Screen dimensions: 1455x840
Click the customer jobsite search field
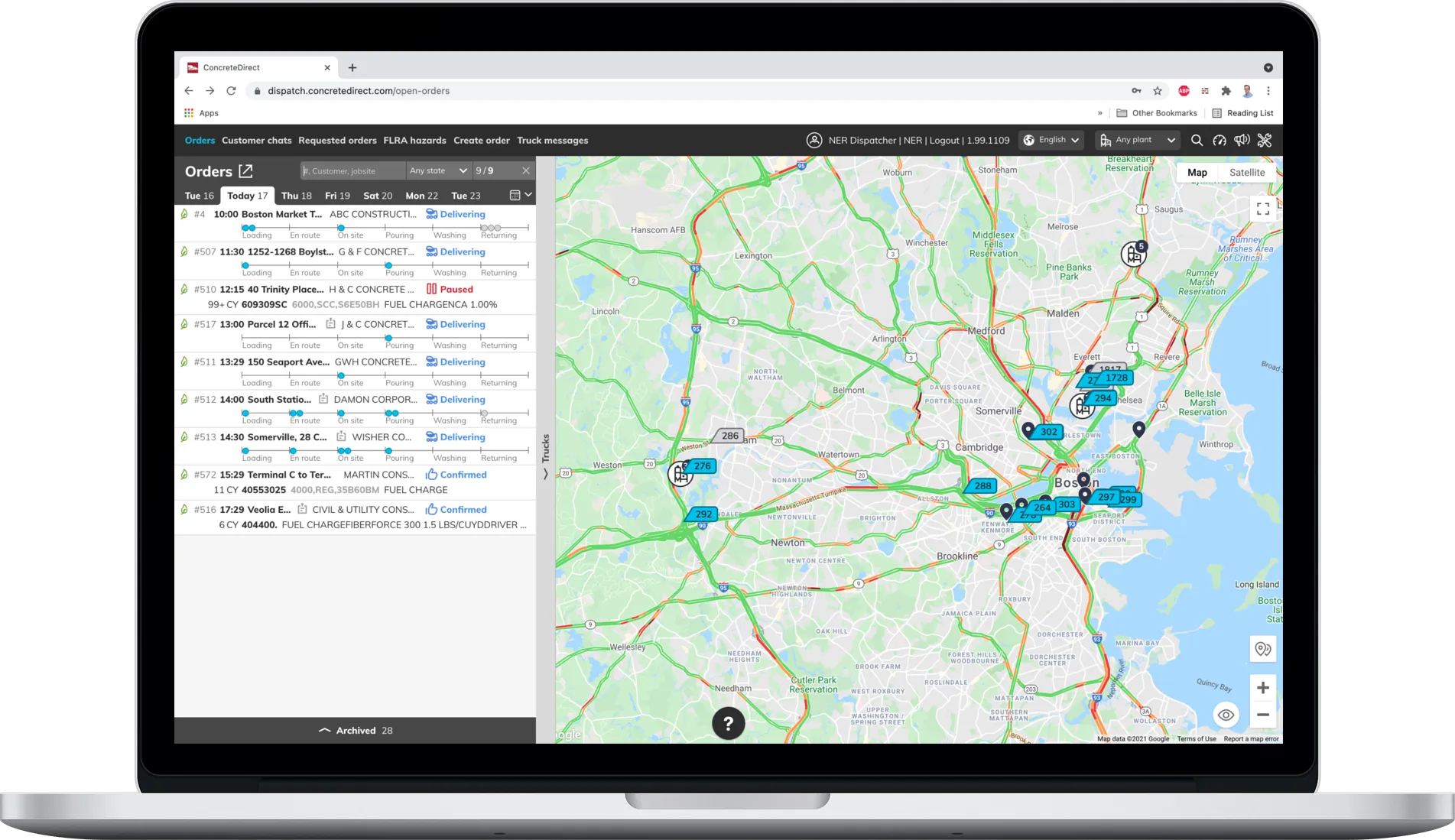click(352, 171)
